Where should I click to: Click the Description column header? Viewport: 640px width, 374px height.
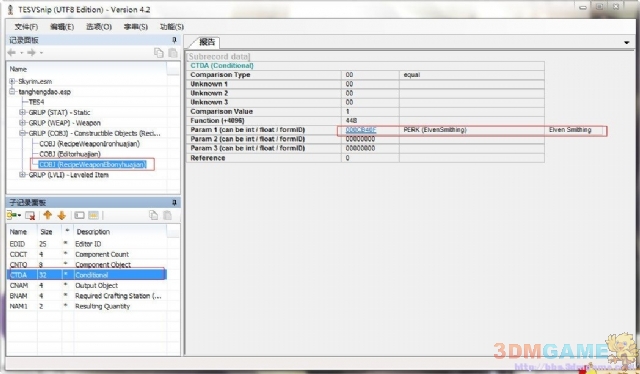point(93,232)
